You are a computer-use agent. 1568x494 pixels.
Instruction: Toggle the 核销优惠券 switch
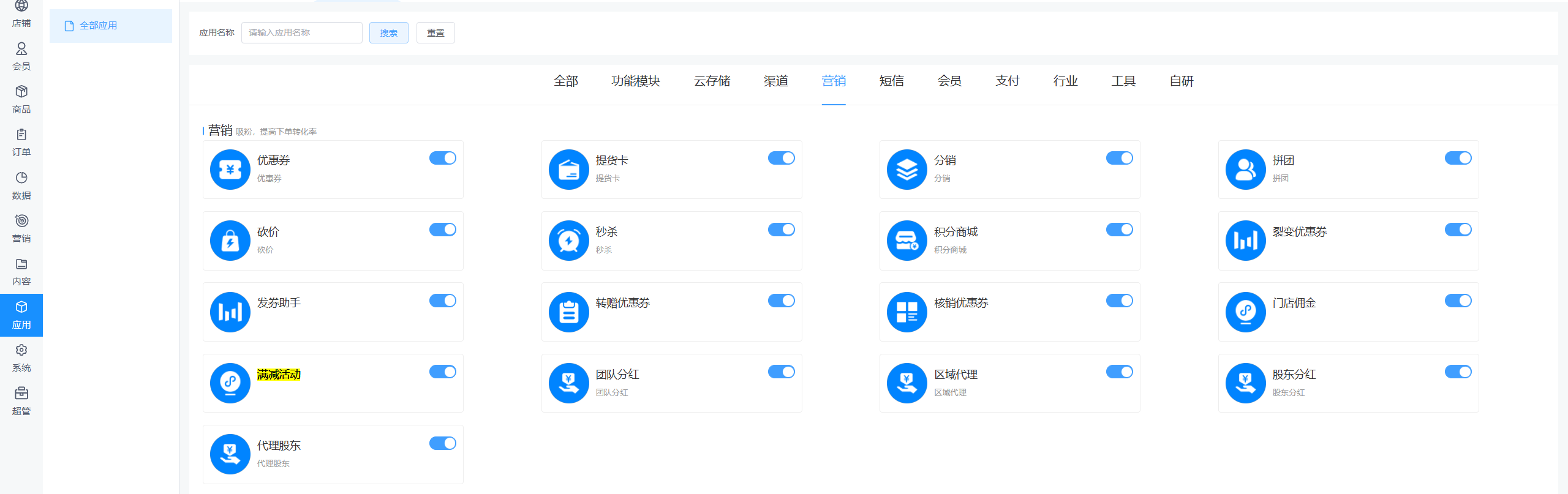[x=1120, y=301]
